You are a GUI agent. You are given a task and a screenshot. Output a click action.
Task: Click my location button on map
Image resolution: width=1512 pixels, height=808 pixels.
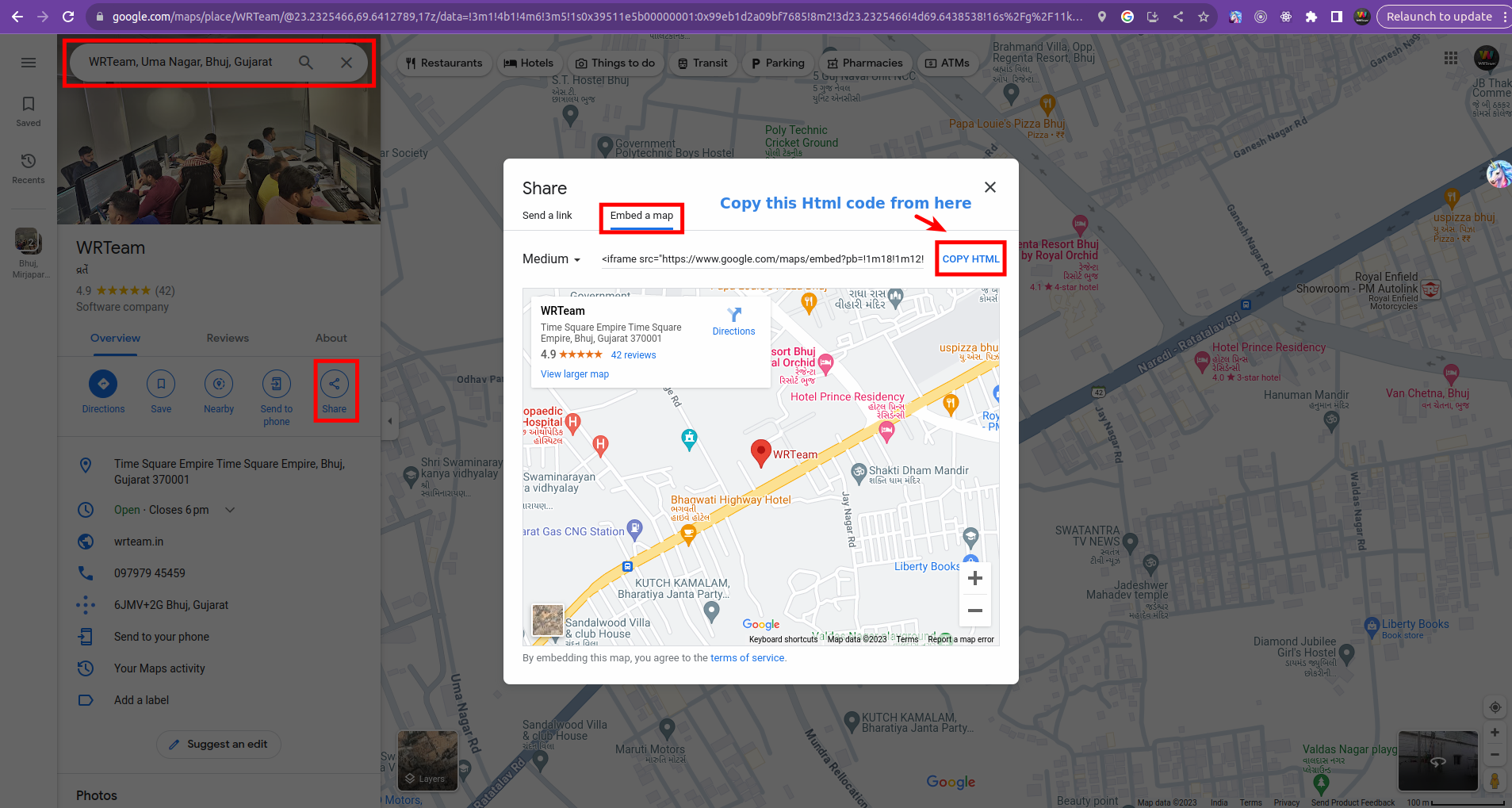(1495, 707)
